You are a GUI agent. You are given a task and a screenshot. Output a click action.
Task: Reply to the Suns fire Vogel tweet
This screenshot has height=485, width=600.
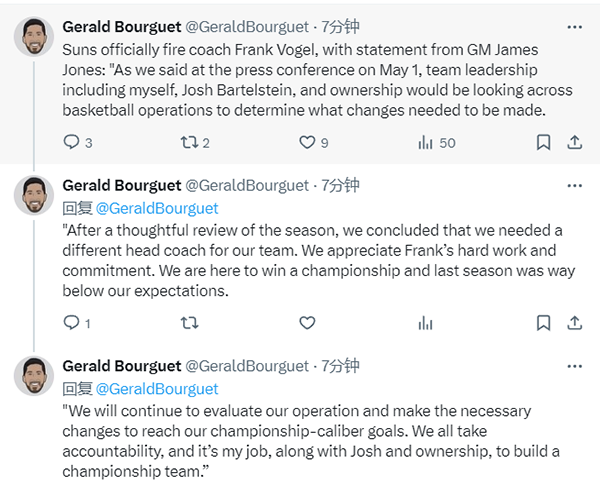tap(71, 142)
